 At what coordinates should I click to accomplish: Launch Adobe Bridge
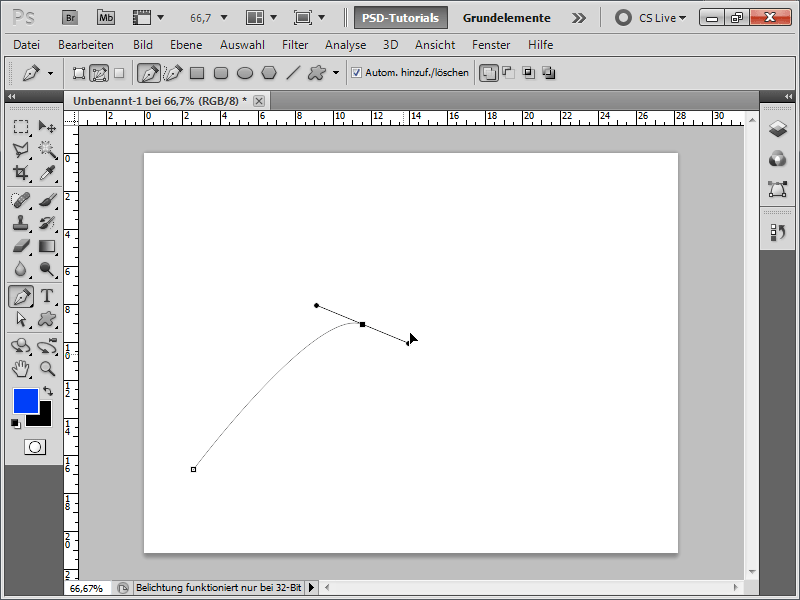tap(70, 18)
